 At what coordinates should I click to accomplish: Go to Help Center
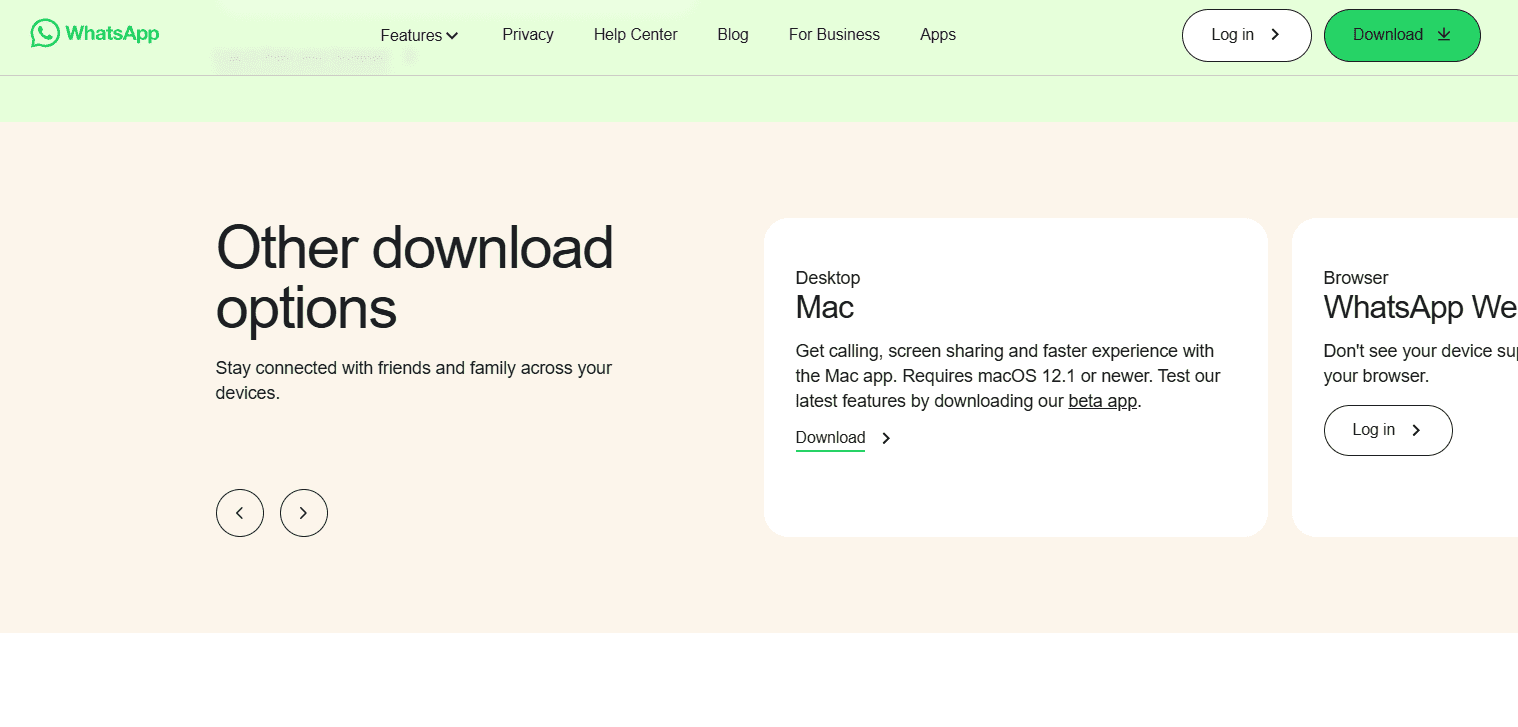pos(635,34)
